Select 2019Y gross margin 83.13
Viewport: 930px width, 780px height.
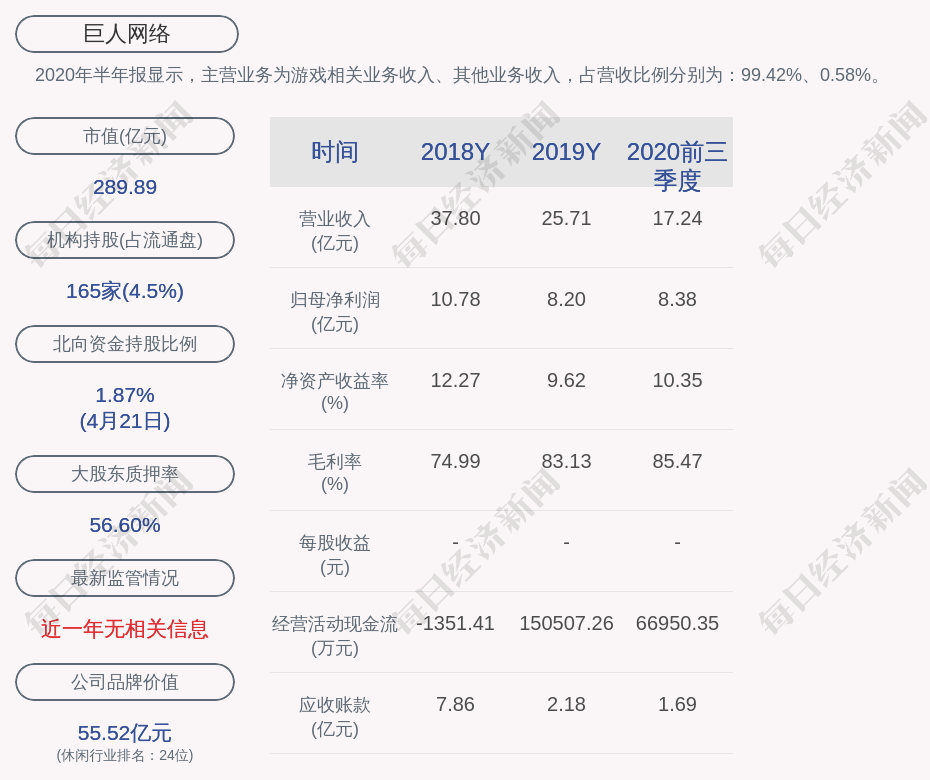pos(566,461)
